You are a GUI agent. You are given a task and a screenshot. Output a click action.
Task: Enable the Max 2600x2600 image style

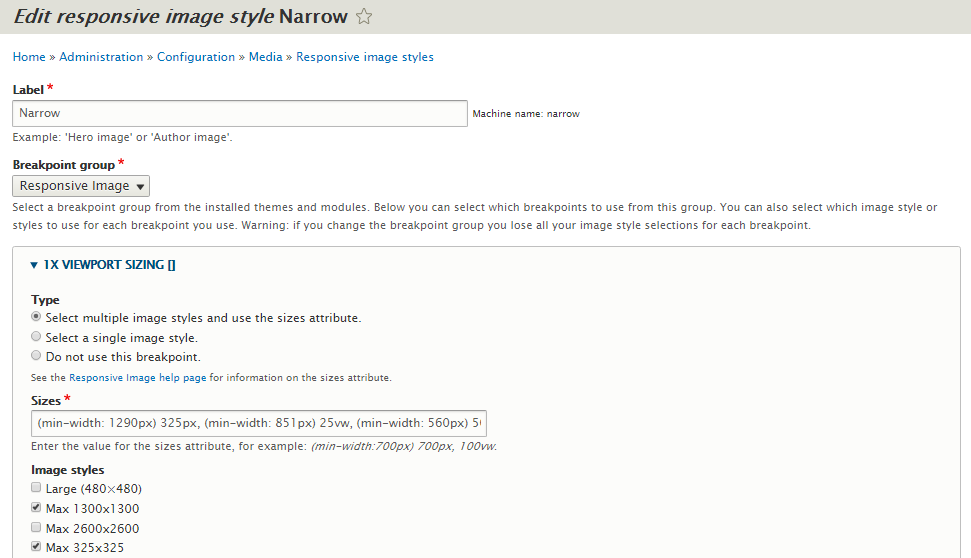pyautogui.click(x=36, y=527)
